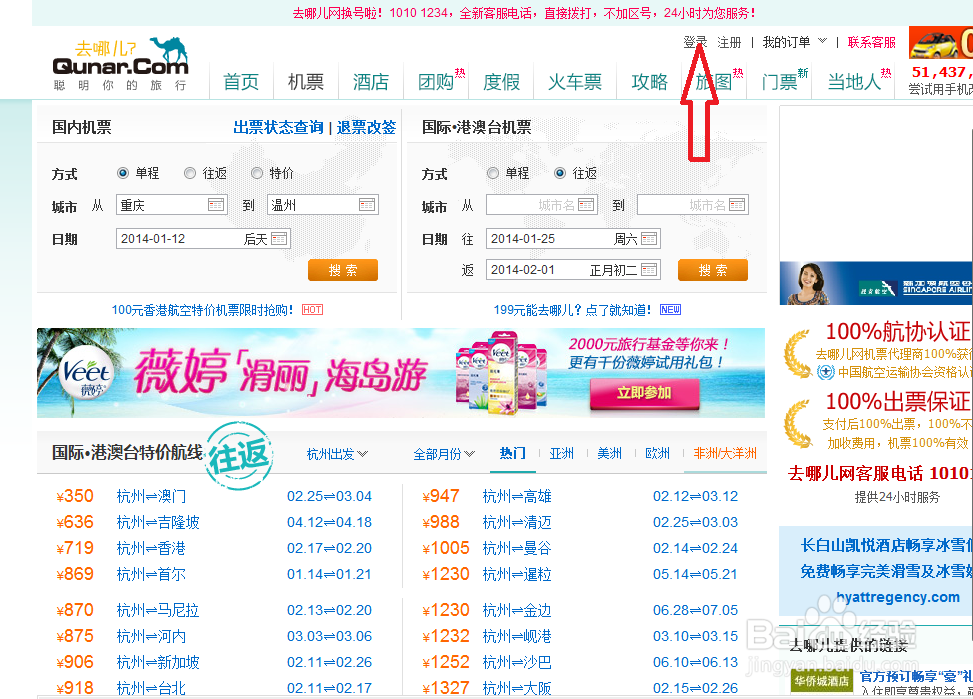Click 登录 login link
Screen dimensions: 973x699
click(695, 42)
